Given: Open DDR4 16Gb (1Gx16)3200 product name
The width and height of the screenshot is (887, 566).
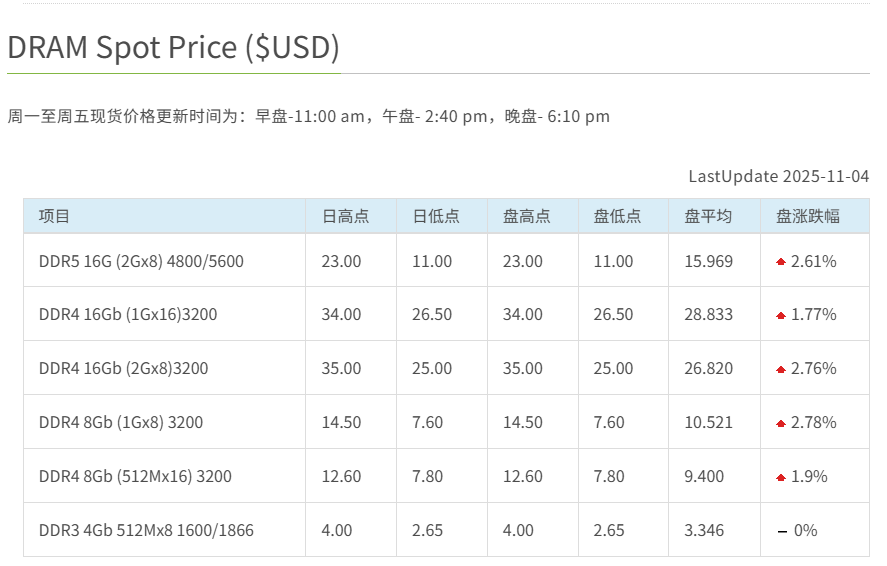Looking at the screenshot, I should coord(128,314).
